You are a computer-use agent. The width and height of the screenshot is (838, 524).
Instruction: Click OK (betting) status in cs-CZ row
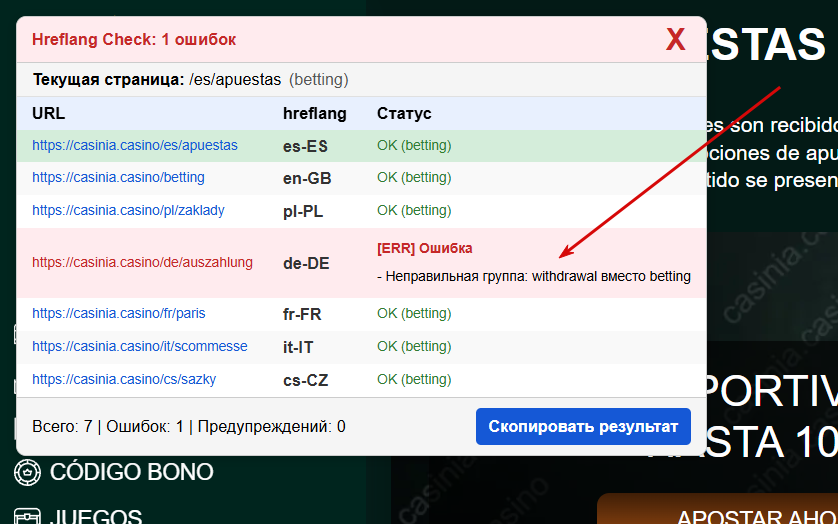[414, 380]
